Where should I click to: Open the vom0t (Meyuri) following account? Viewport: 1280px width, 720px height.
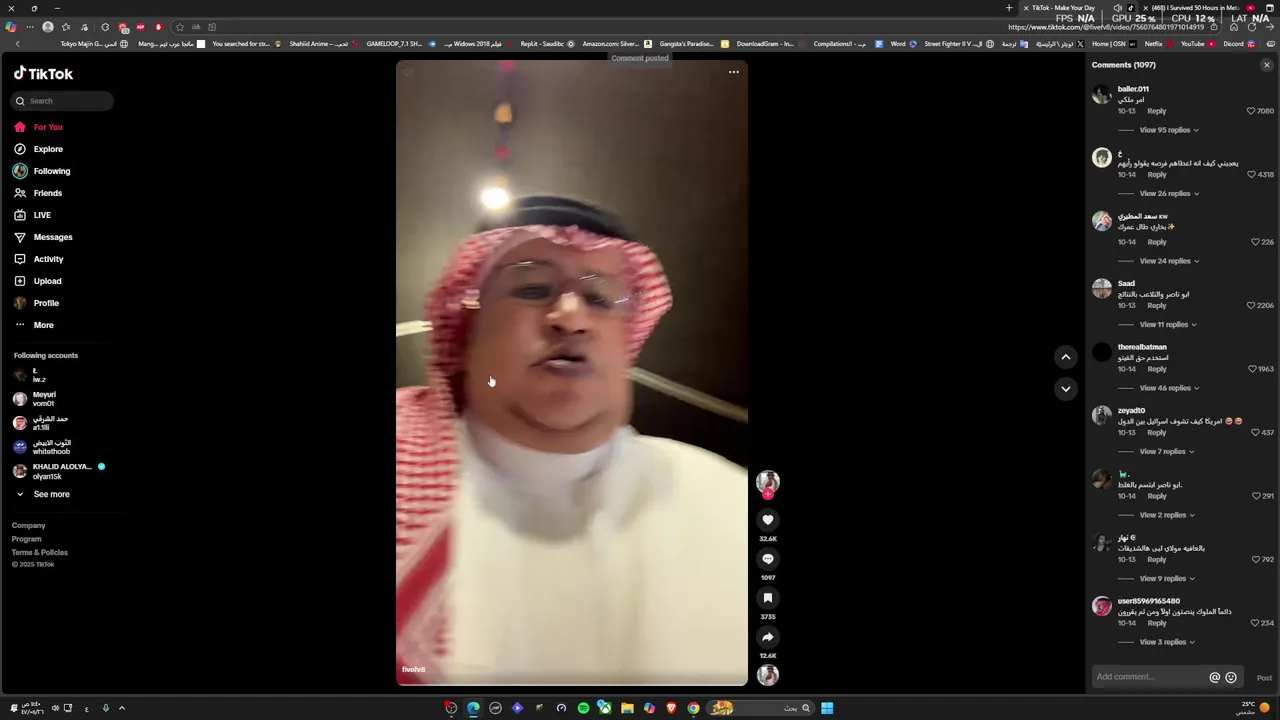coord(36,399)
